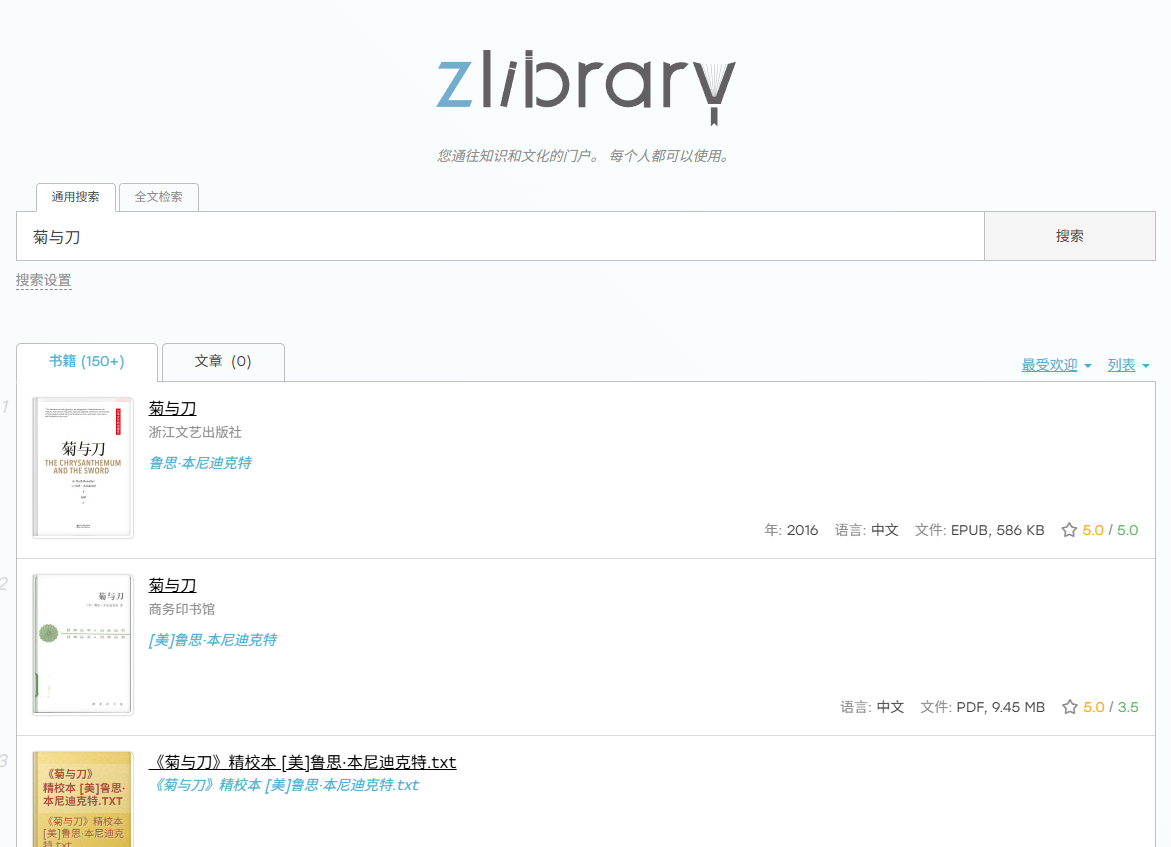1171x847 pixels.
Task: Open author link 鲁思·本尼迪克特 in first result
Action: click(x=200, y=463)
